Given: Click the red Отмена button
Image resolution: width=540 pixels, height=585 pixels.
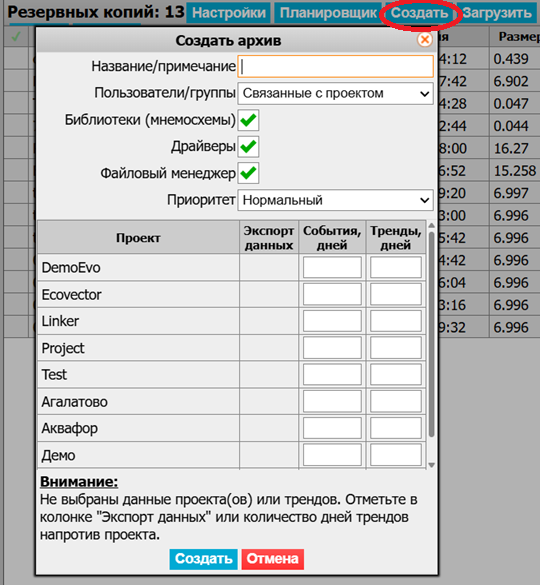Looking at the screenshot, I should point(272,559).
